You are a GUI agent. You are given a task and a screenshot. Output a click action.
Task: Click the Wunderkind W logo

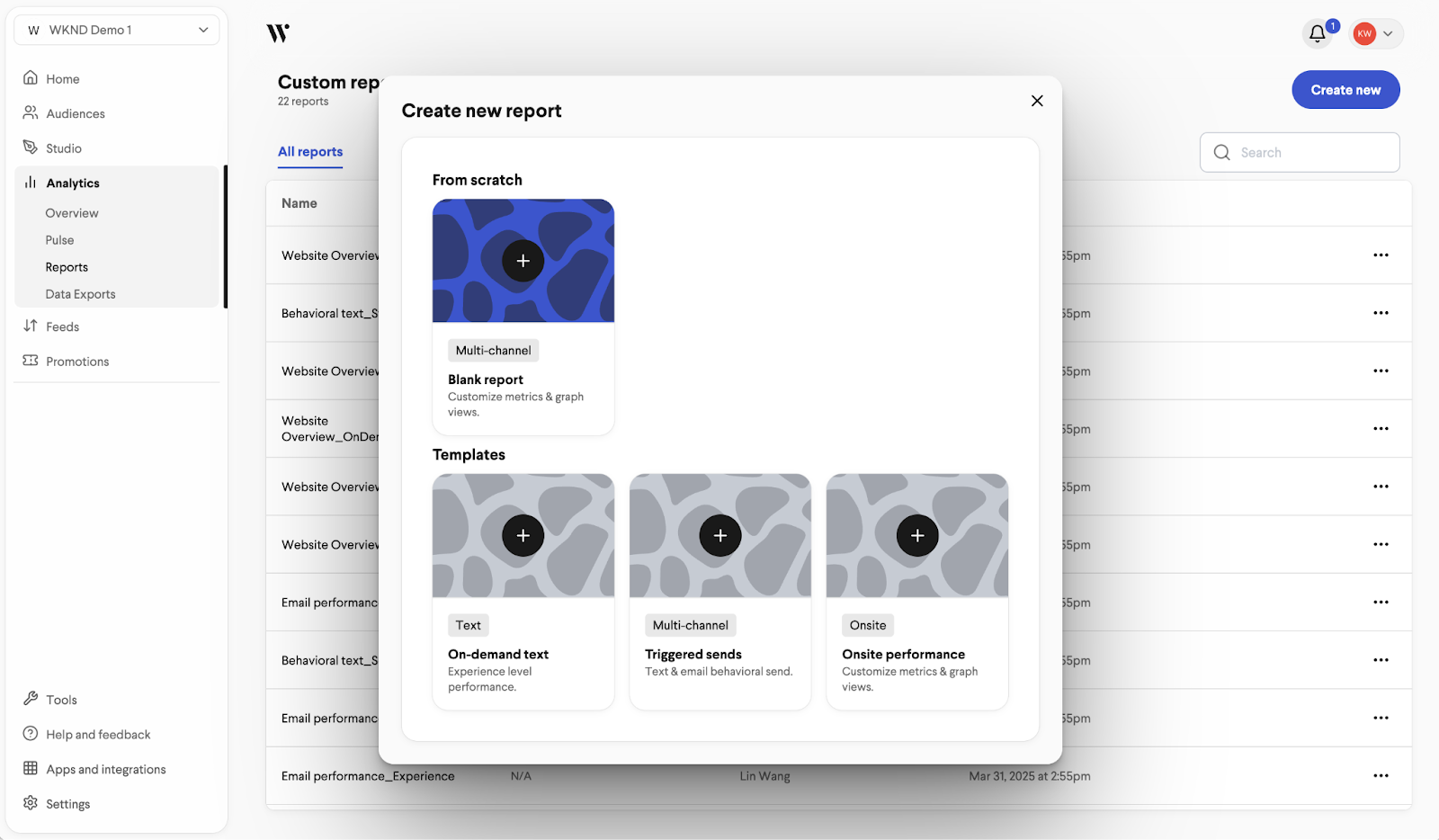coord(278,33)
